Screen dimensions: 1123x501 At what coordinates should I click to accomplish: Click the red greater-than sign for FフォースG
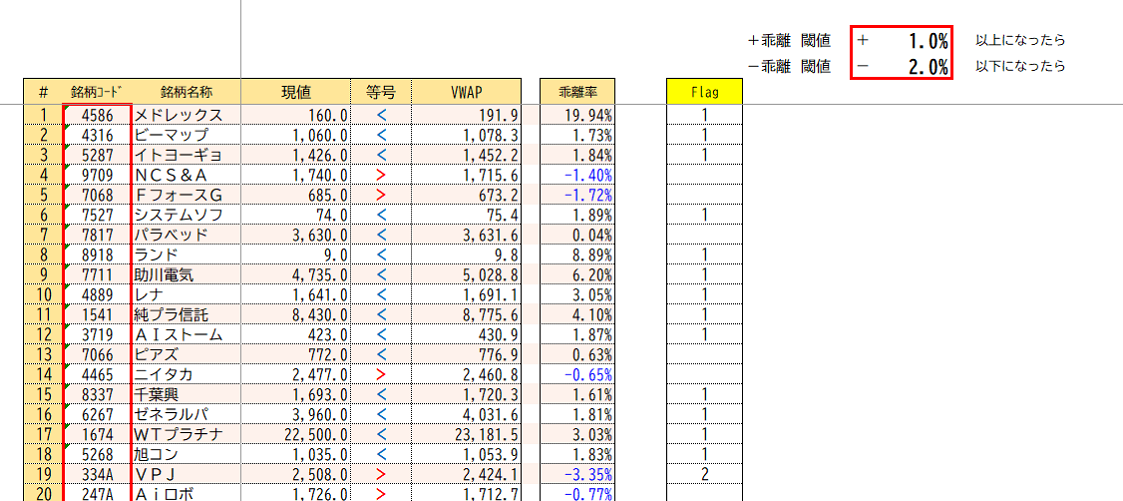[380, 195]
